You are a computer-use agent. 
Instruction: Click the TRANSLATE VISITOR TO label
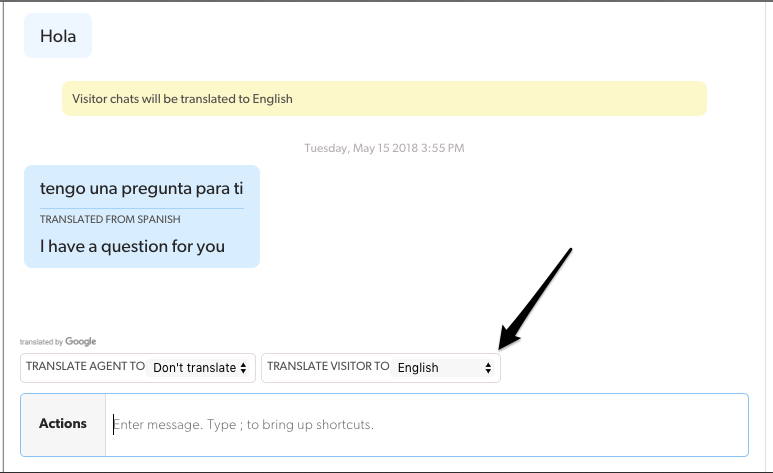pyautogui.click(x=328, y=367)
